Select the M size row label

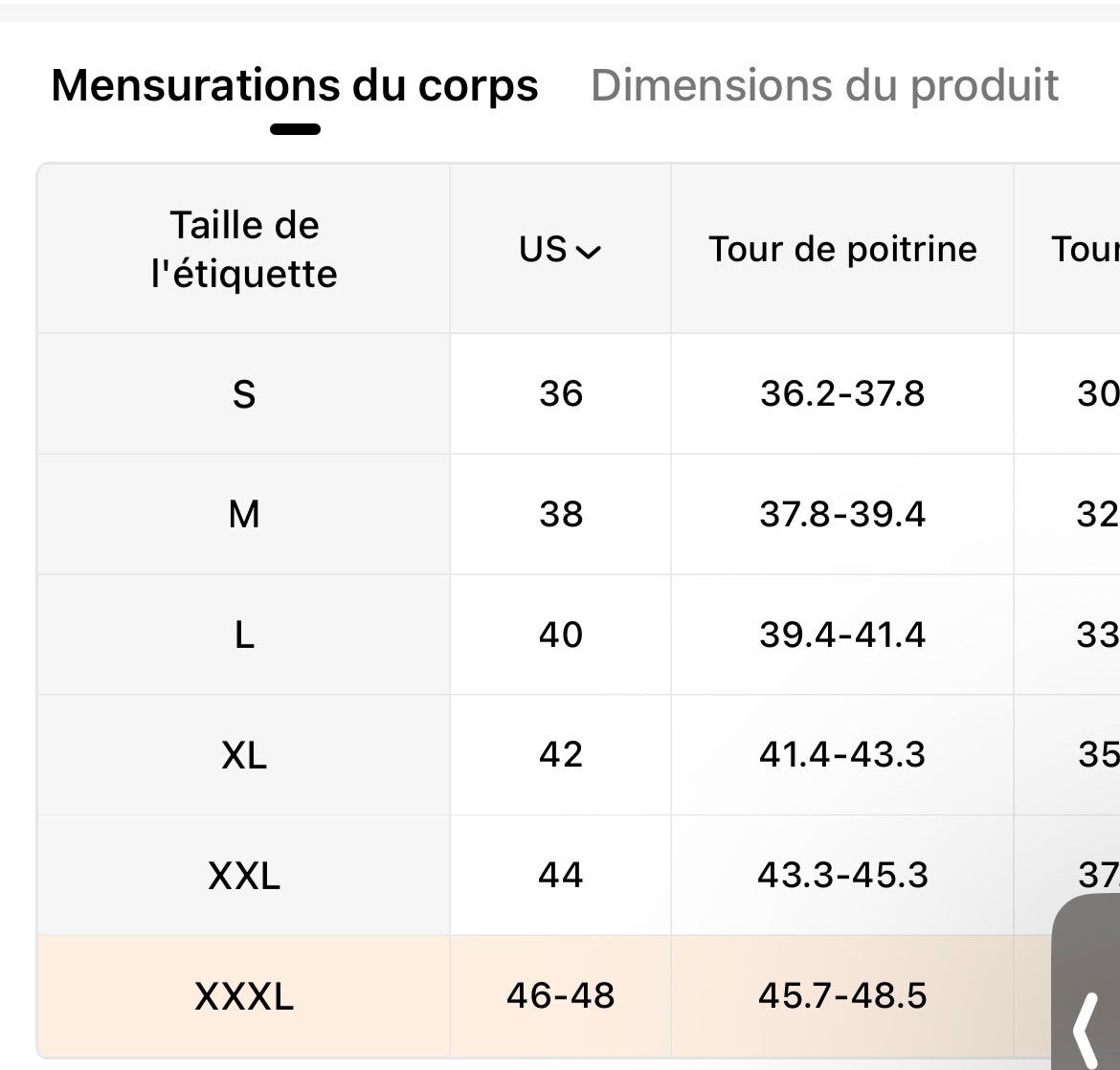(244, 515)
